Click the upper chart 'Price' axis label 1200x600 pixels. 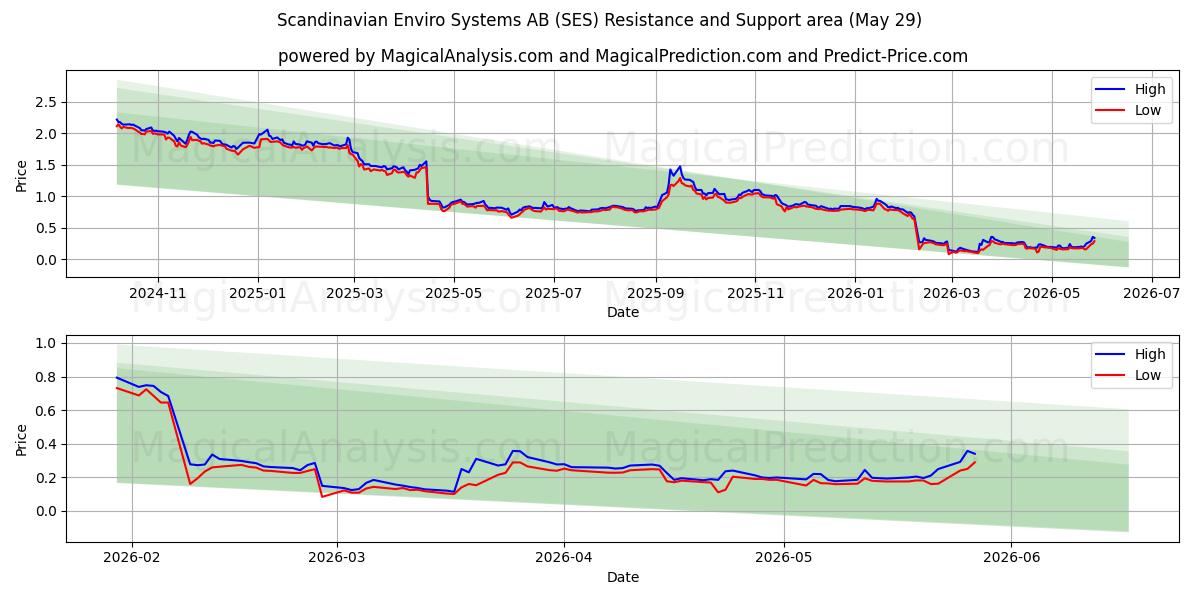point(23,174)
